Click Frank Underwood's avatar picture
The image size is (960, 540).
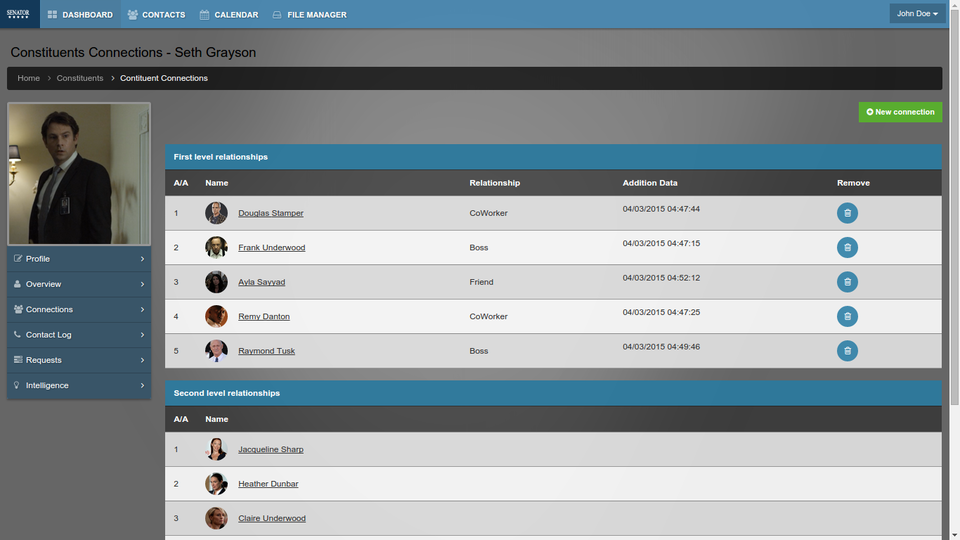pyautogui.click(x=216, y=247)
